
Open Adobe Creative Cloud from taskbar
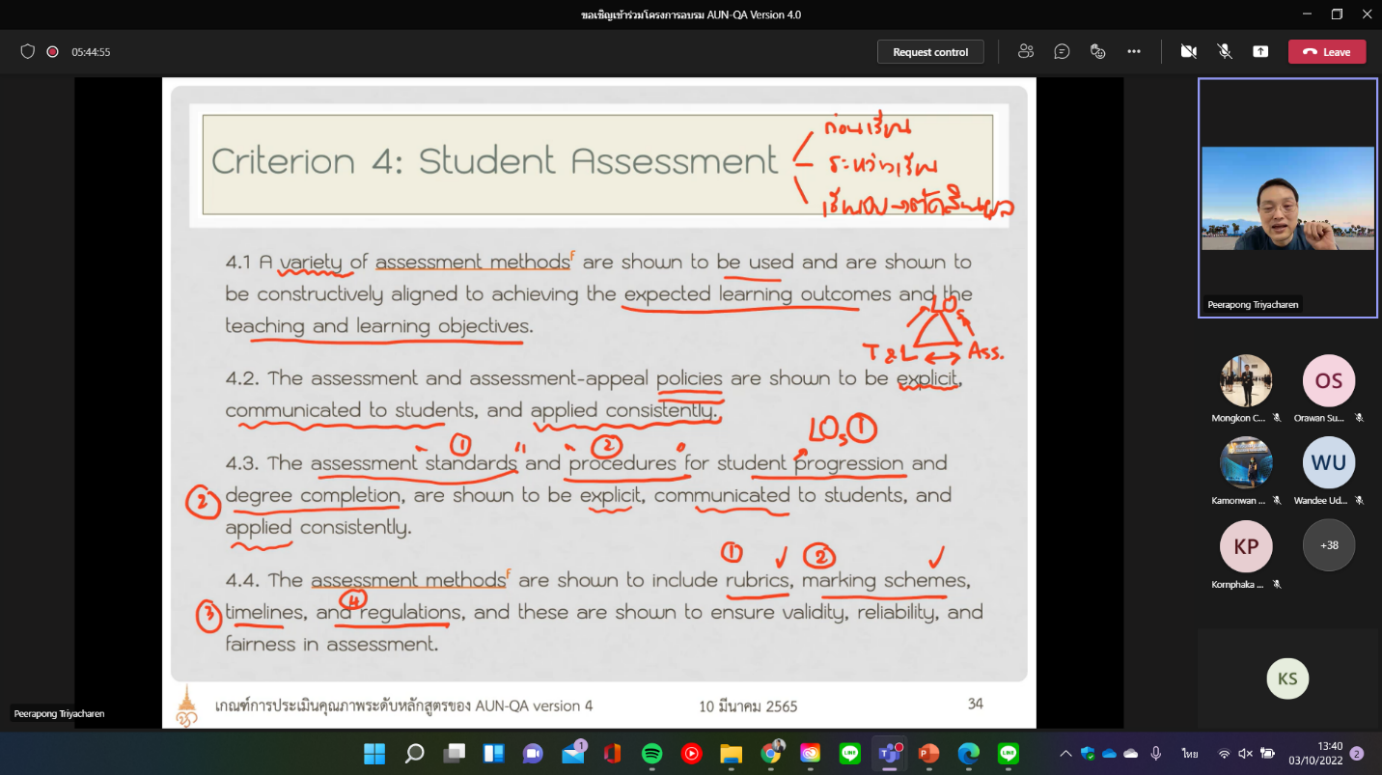coord(810,753)
